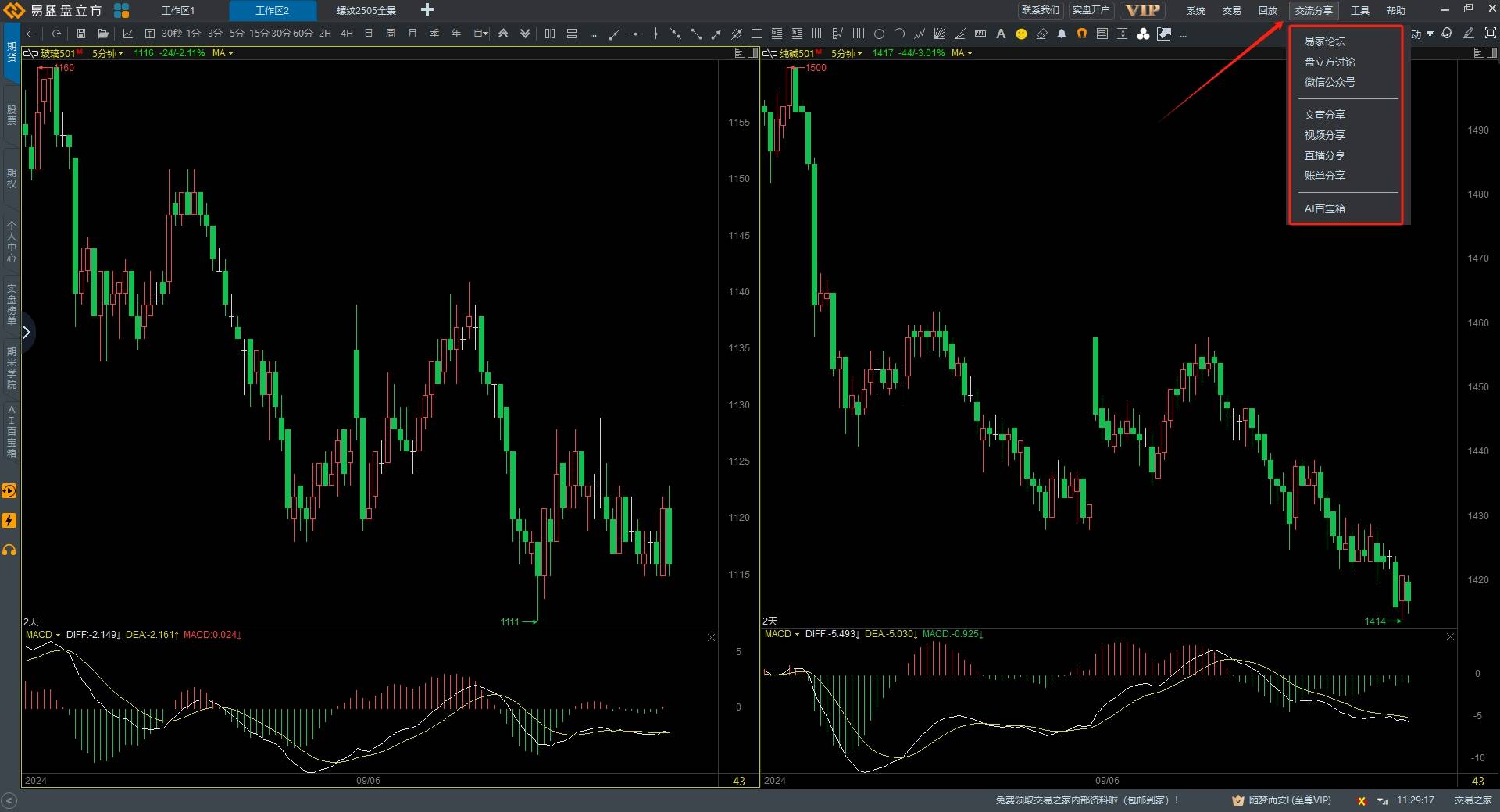Open the MA indicator dropdown for 纯碱501

[962, 53]
